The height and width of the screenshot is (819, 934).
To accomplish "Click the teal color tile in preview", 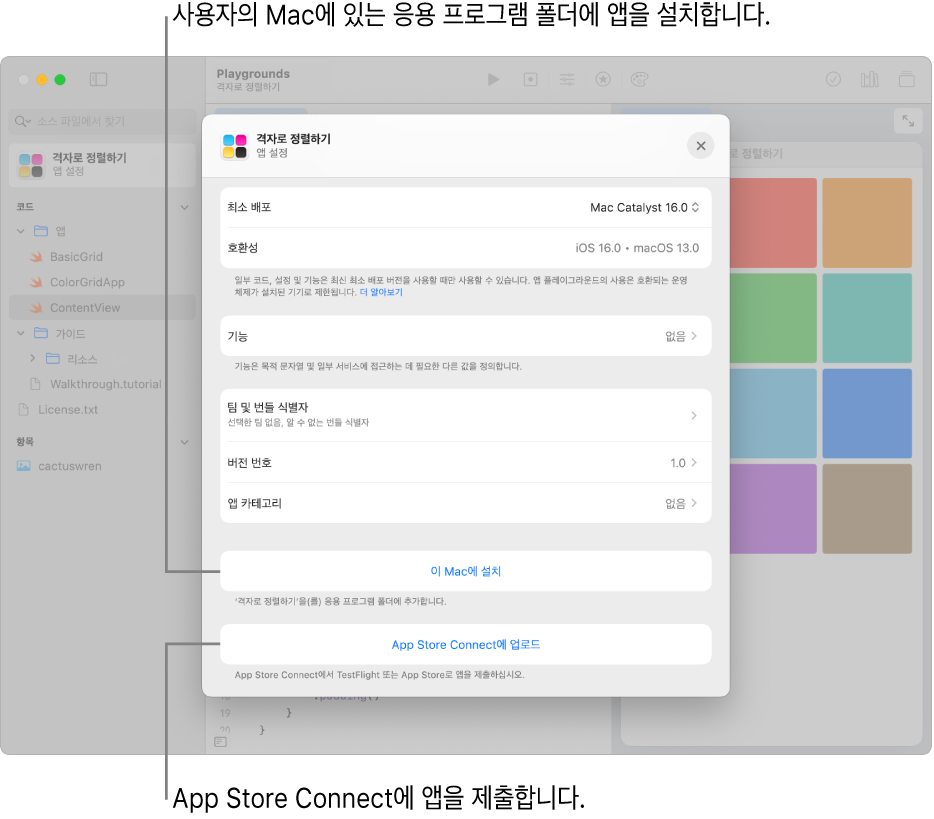I will click(867, 318).
